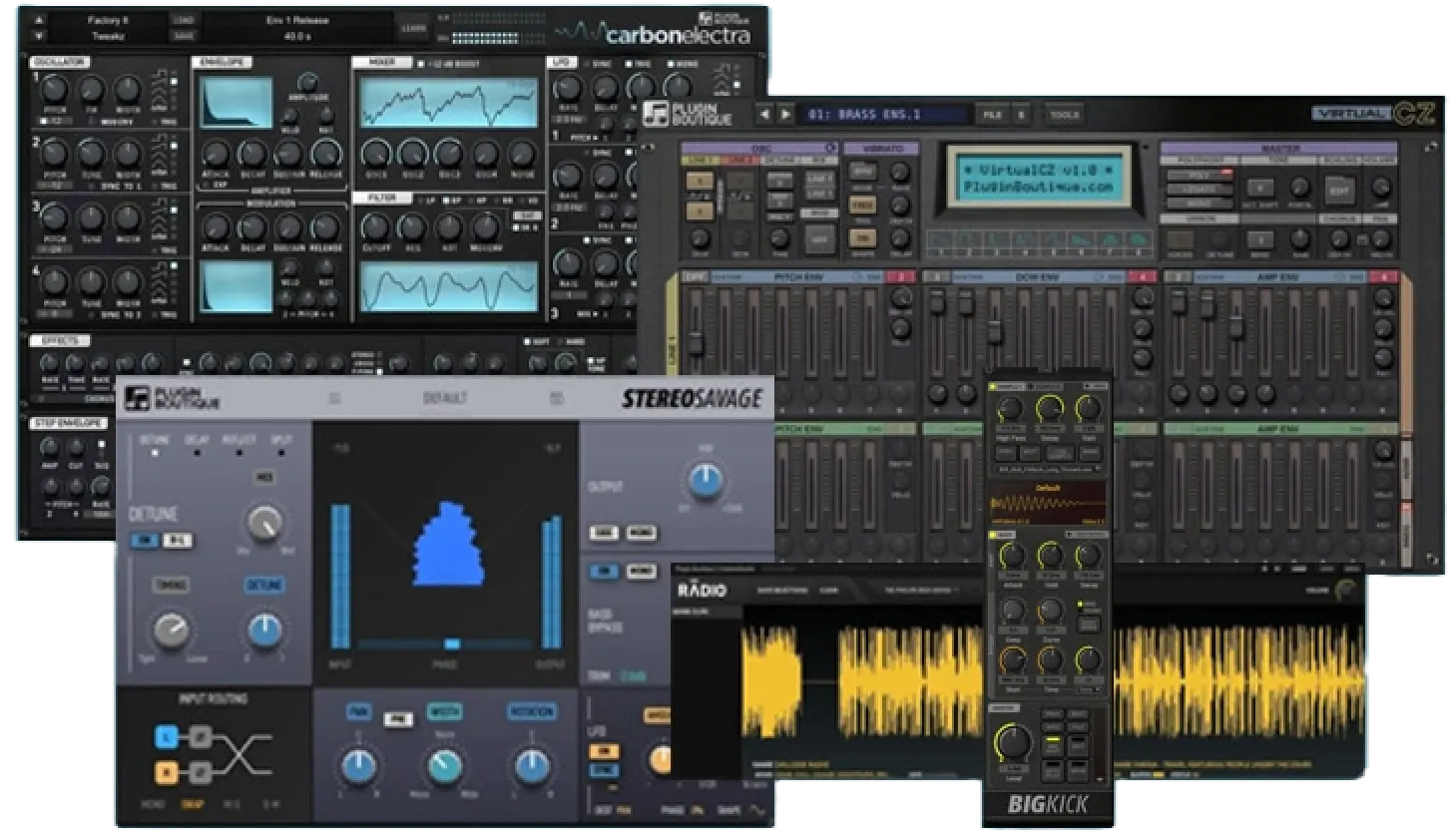
Task: Click the next-preset arrow on VirtualCZ
Action: 784,115
